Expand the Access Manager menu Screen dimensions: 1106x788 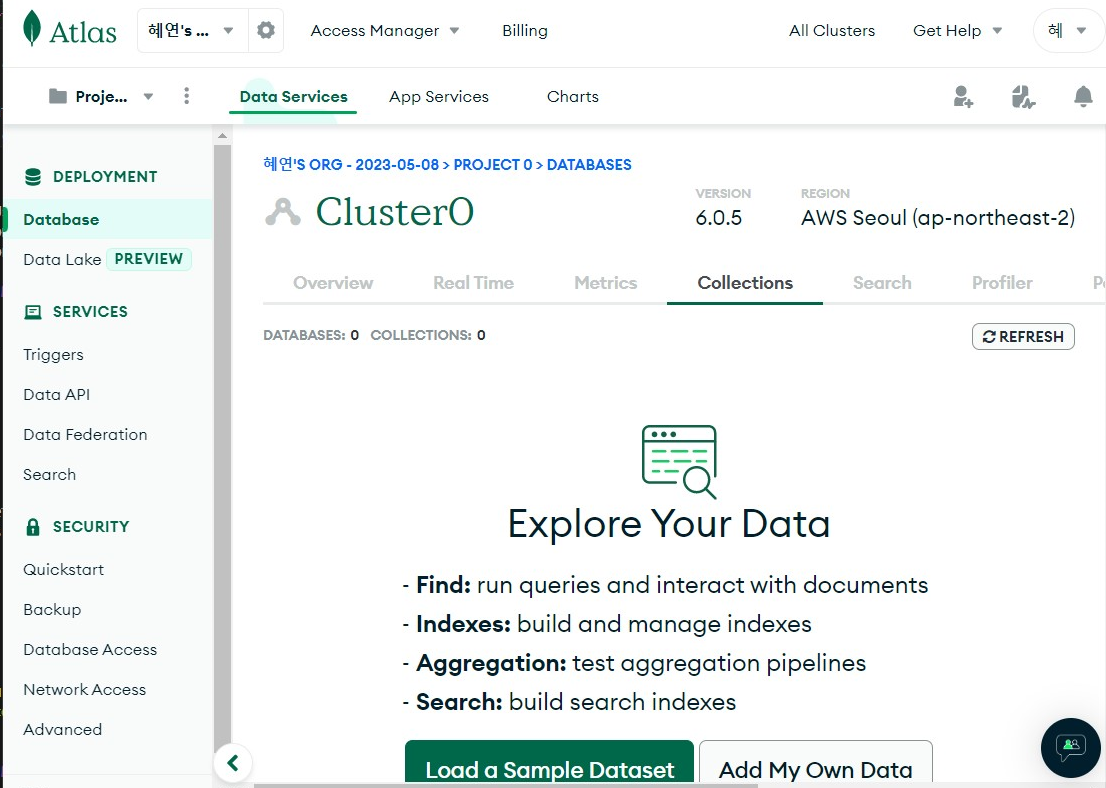click(385, 30)
